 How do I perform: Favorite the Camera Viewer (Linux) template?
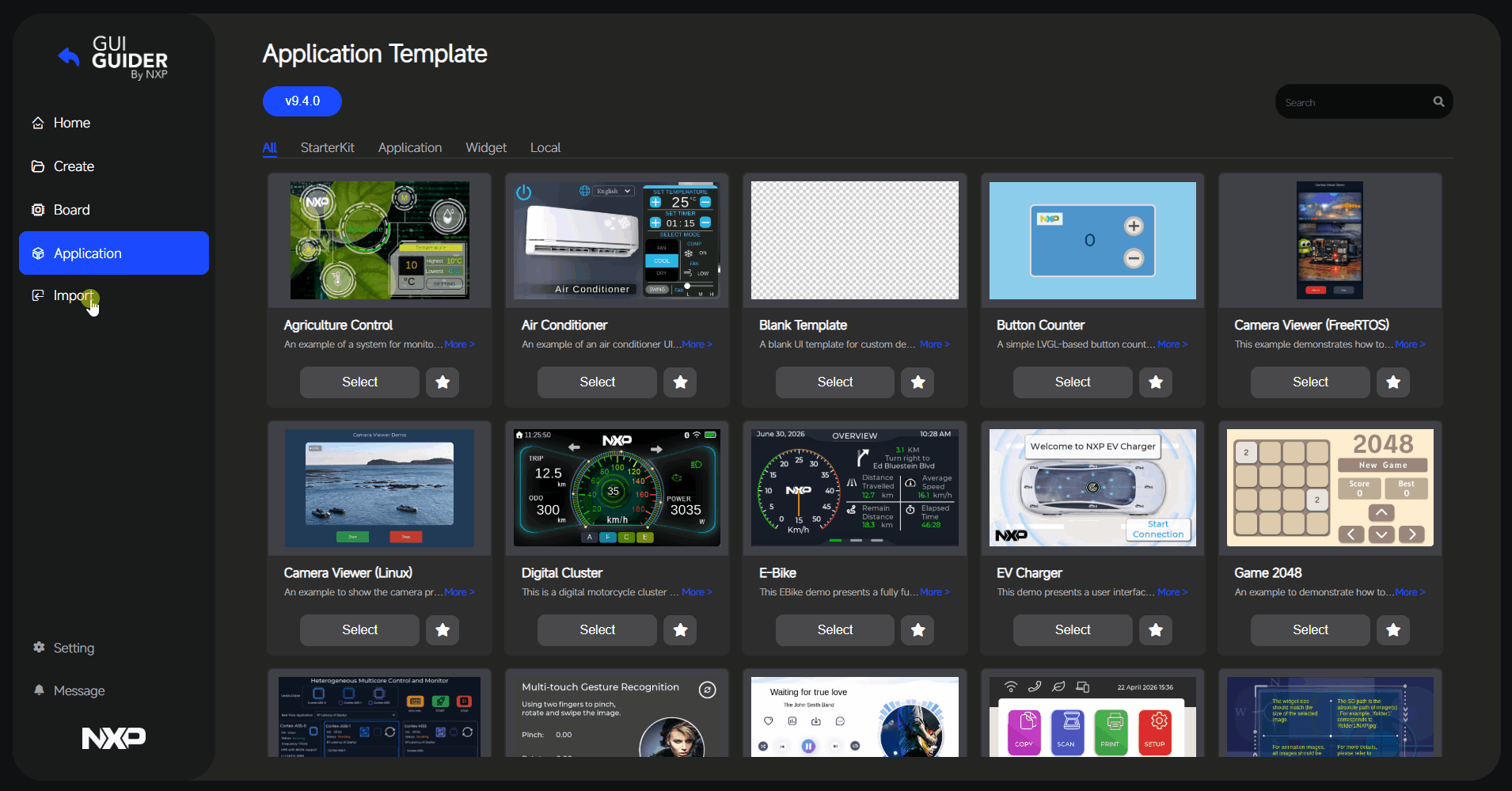point(443,630)
